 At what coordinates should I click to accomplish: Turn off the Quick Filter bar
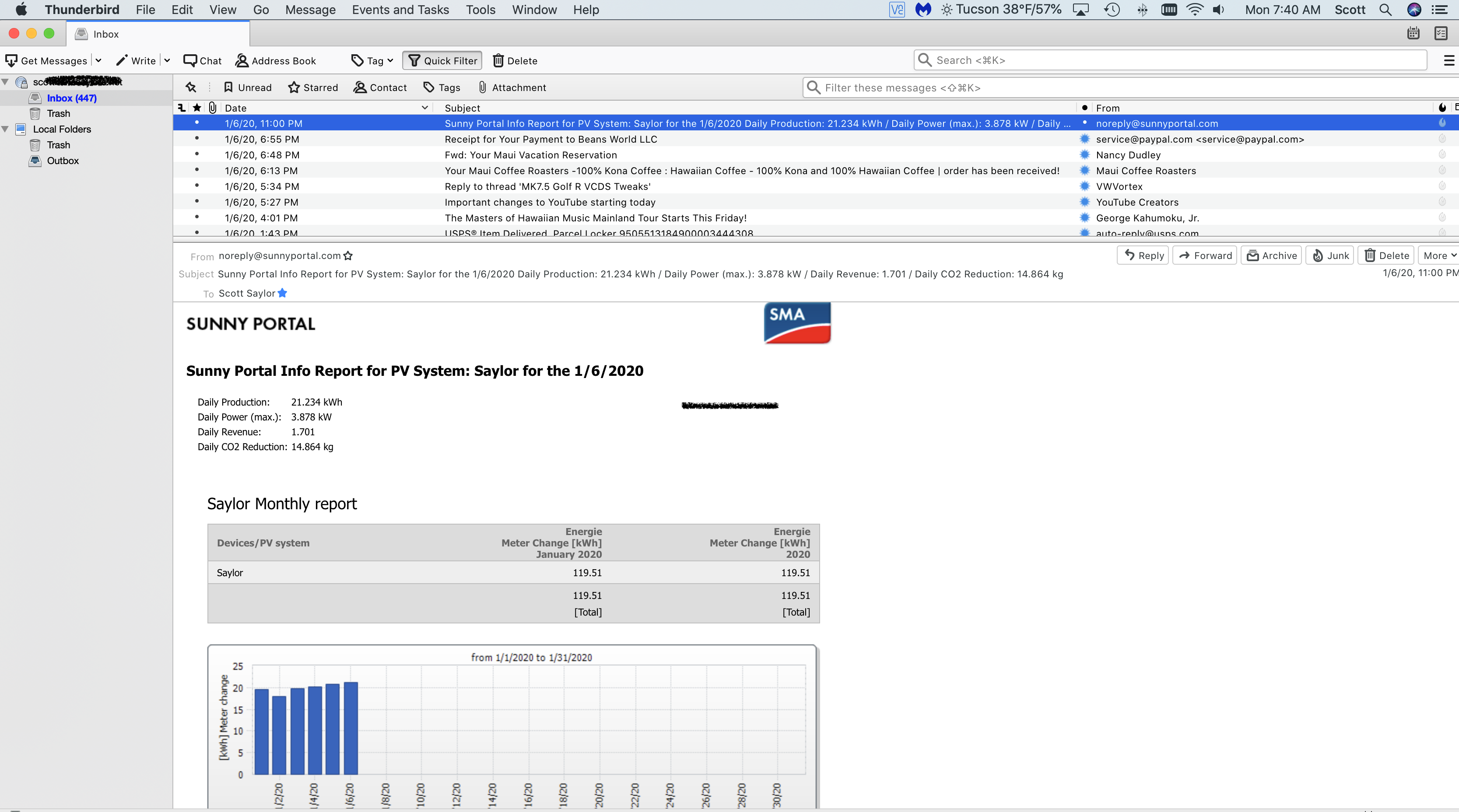click(442, 60)
